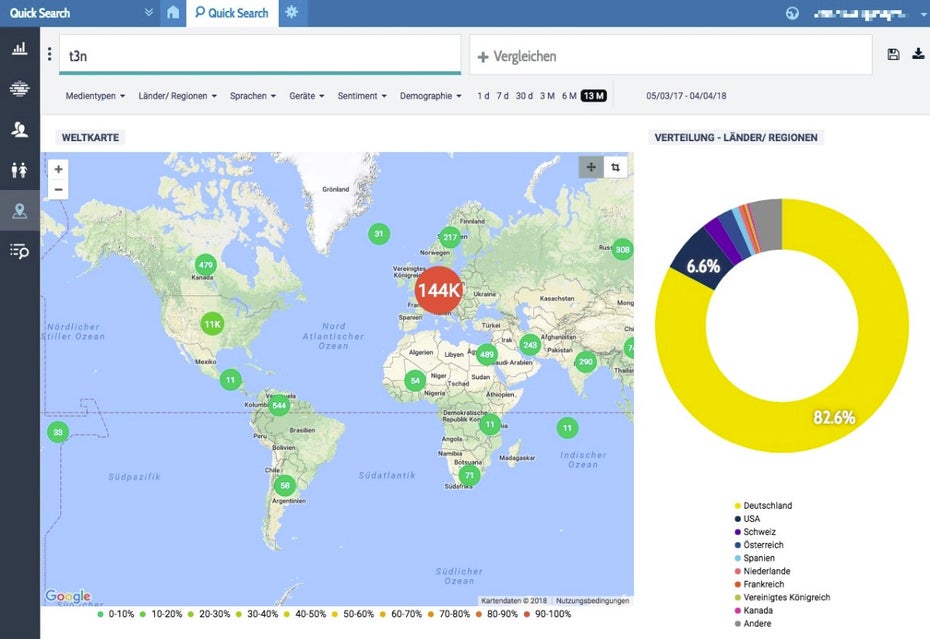The image size is (930, 639).
Task: Expand the Quick Search header chevron
Action: click(148, 12)
